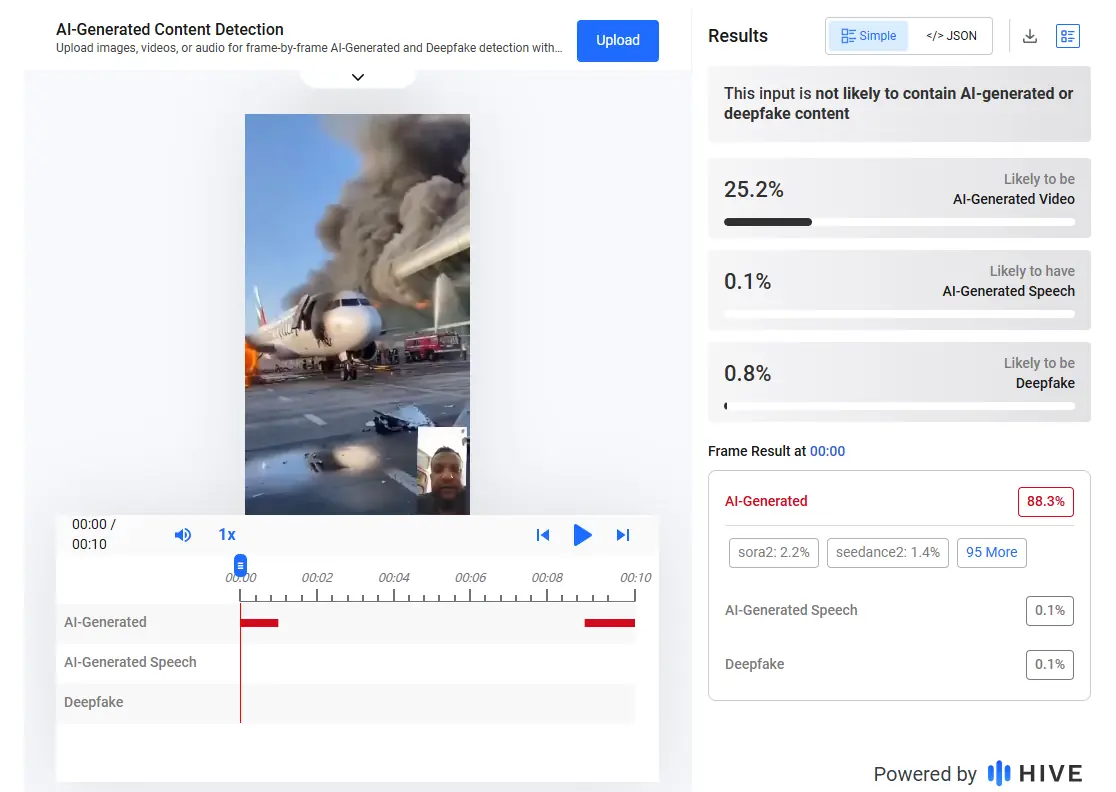1116x792 pixels.
Task: Change the 1x playback speed
Action: pos(227,535)
